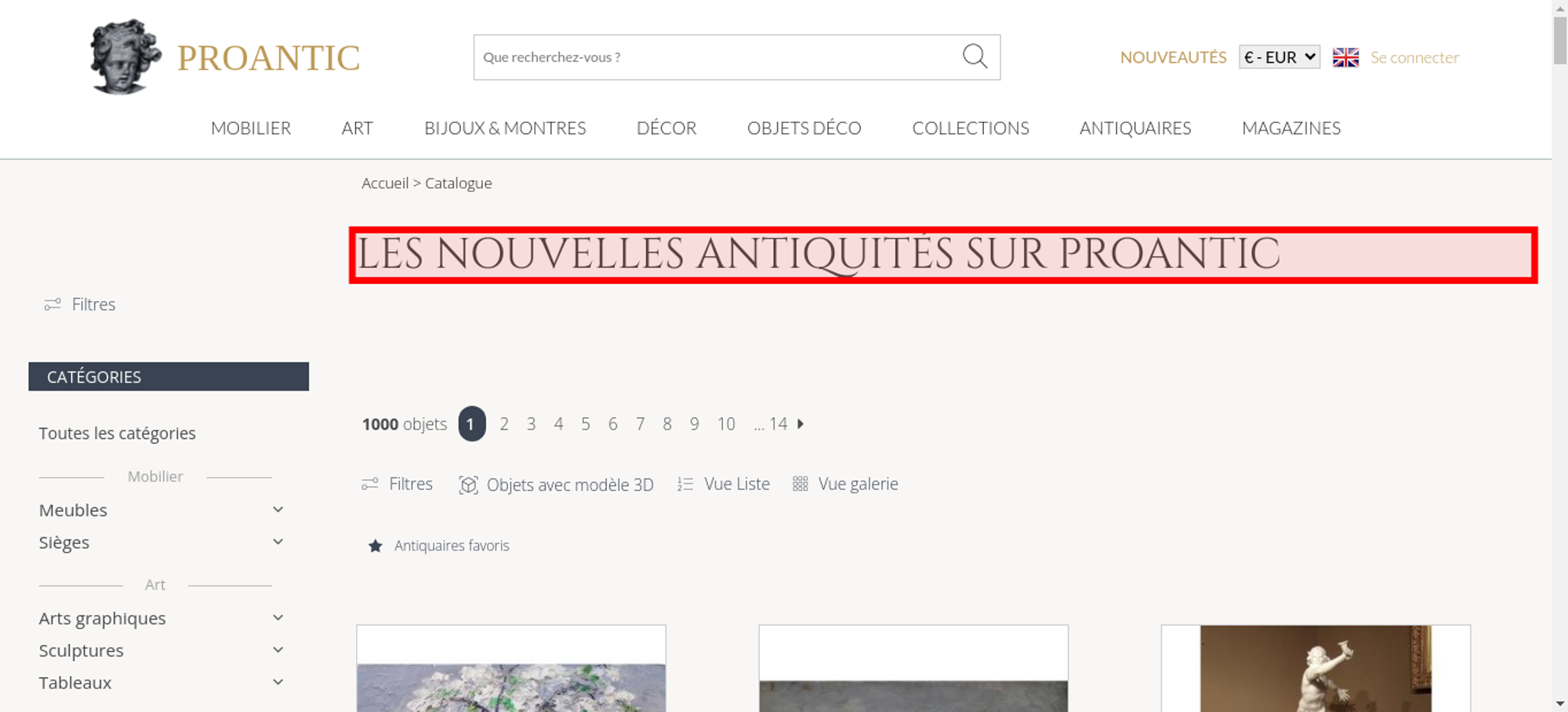The image size is (1568, 712).
Task: Toggle Antiquaires favoris star
Action: click(x=376, y=546)
